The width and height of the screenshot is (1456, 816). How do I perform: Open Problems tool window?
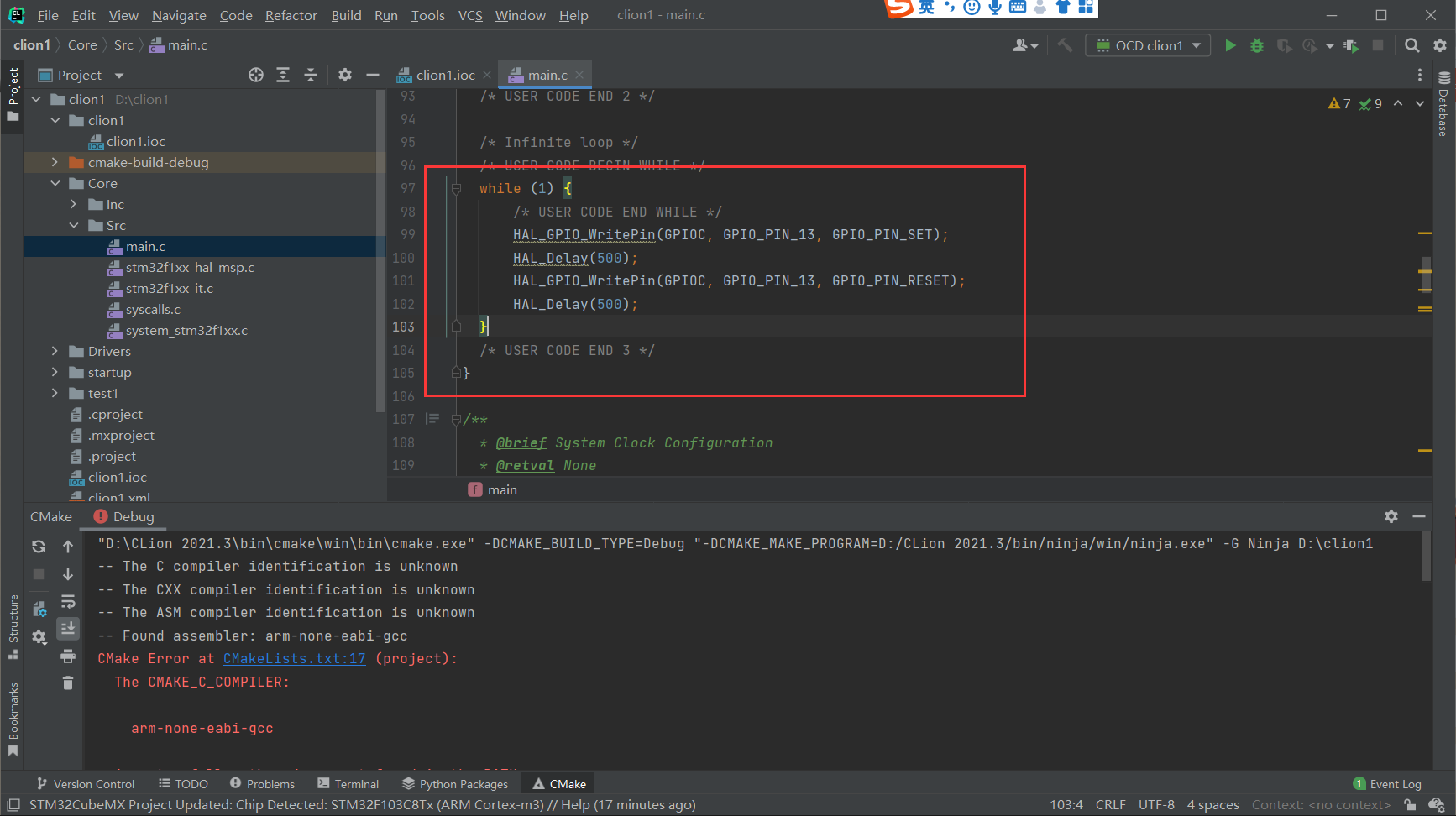[x=262, y=784]
